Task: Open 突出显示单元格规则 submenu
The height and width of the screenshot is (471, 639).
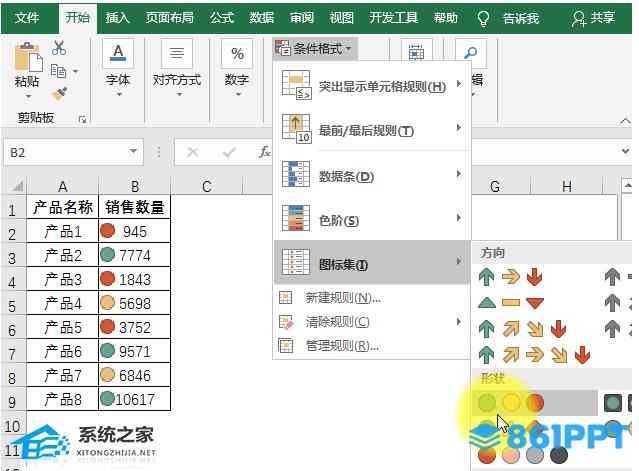Action: (x=372, y=86)
